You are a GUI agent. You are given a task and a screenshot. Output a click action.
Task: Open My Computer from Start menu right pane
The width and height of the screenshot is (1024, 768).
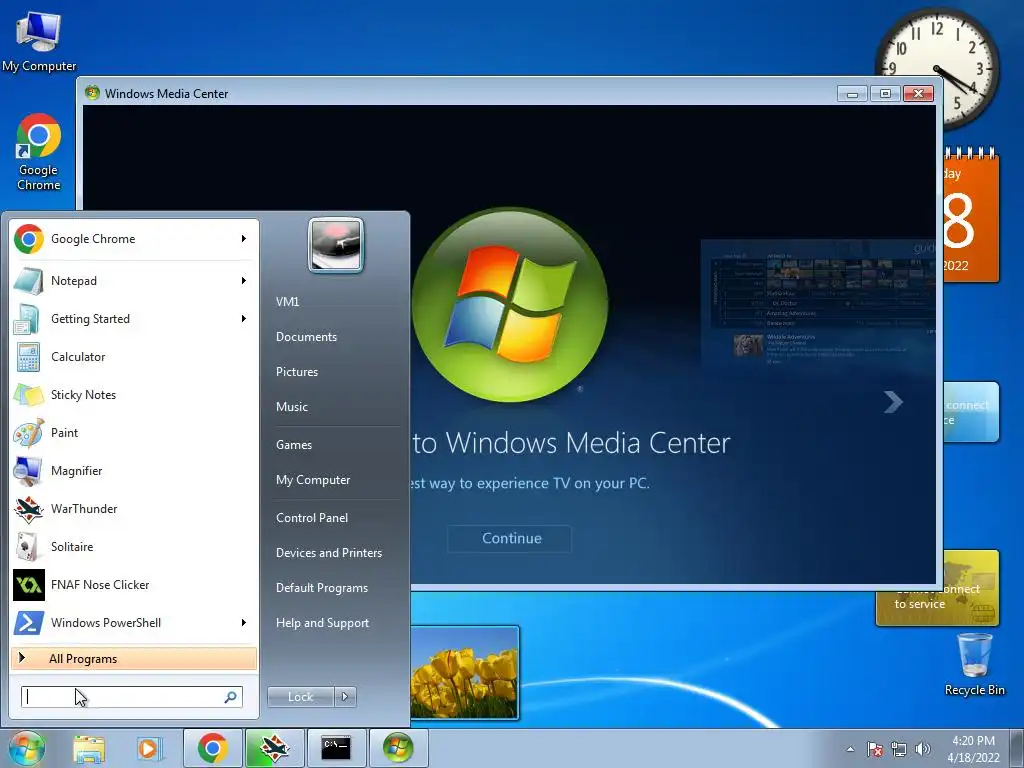click(x=313, y=480)
